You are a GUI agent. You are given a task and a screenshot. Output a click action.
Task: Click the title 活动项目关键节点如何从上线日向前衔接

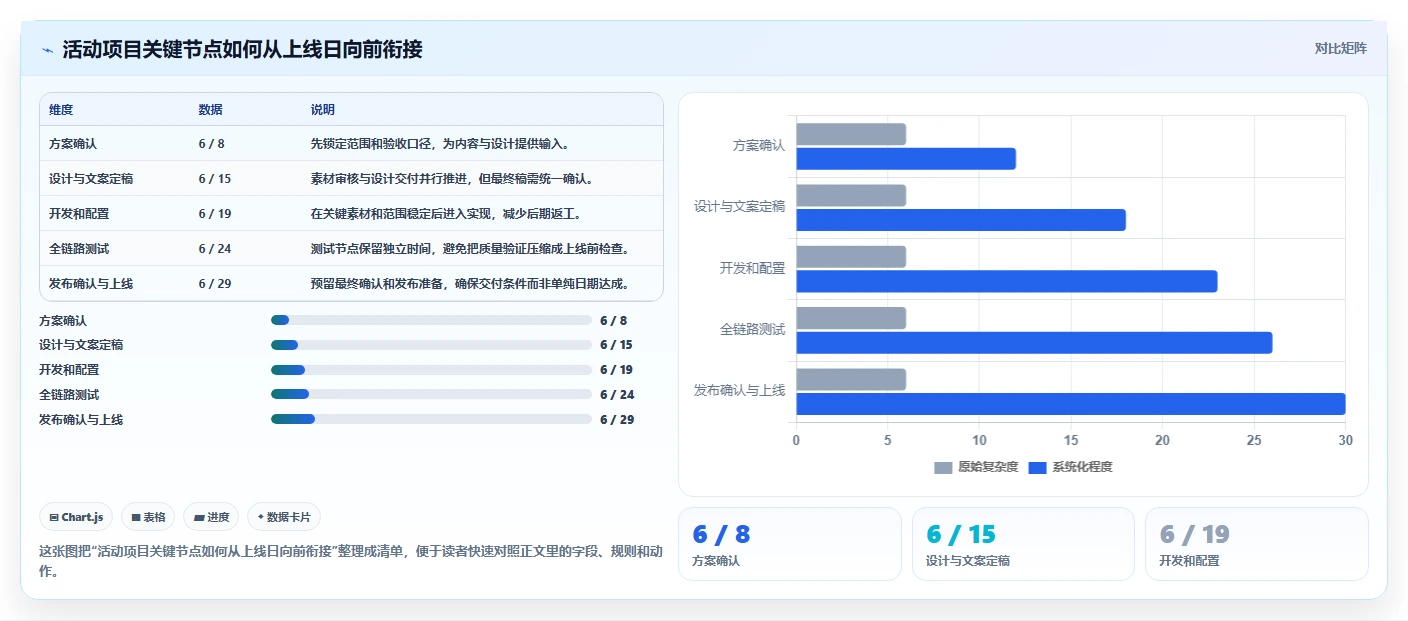coord(242,49)
